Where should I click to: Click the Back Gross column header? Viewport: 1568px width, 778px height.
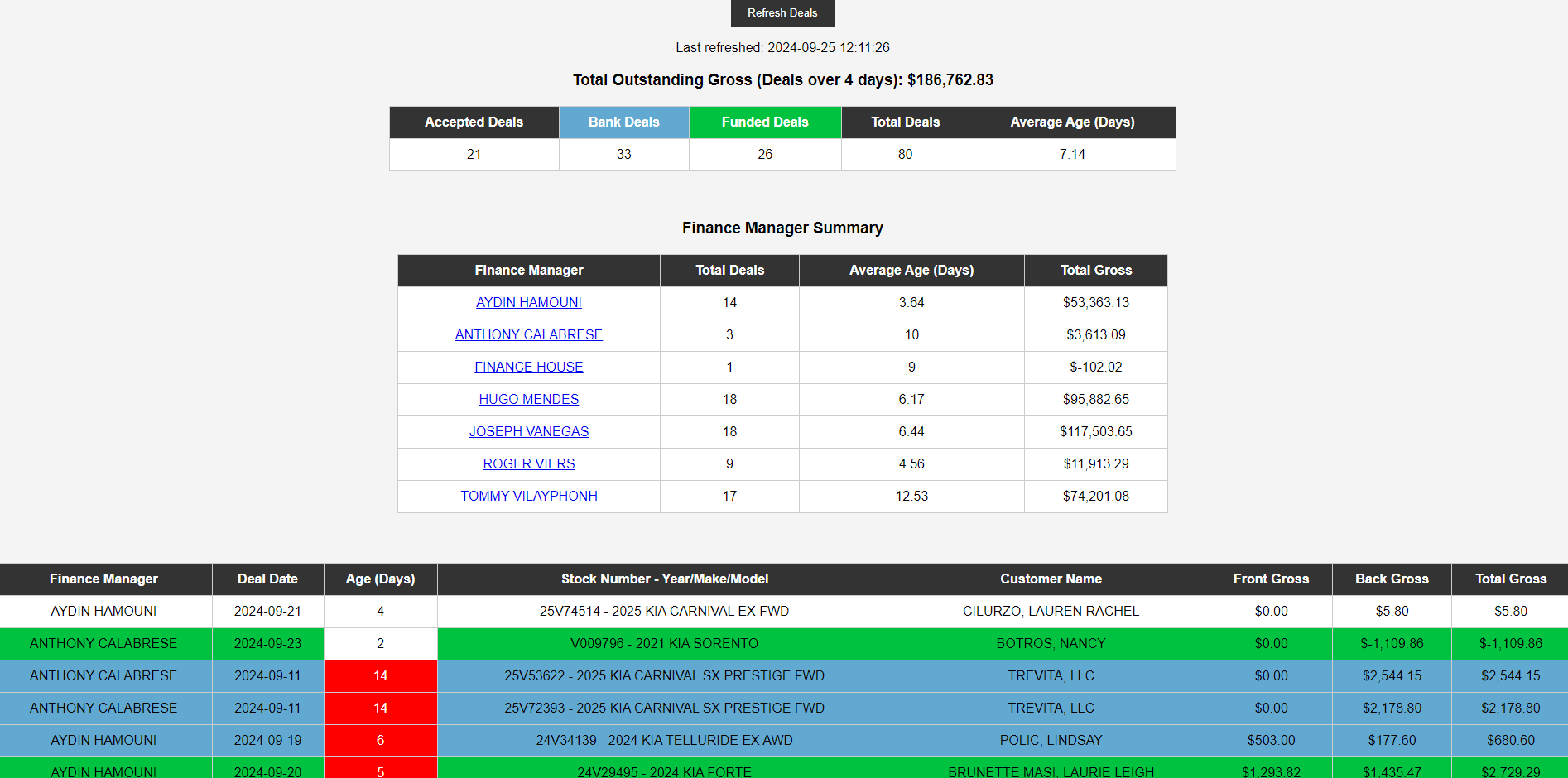click(1391, 579)
